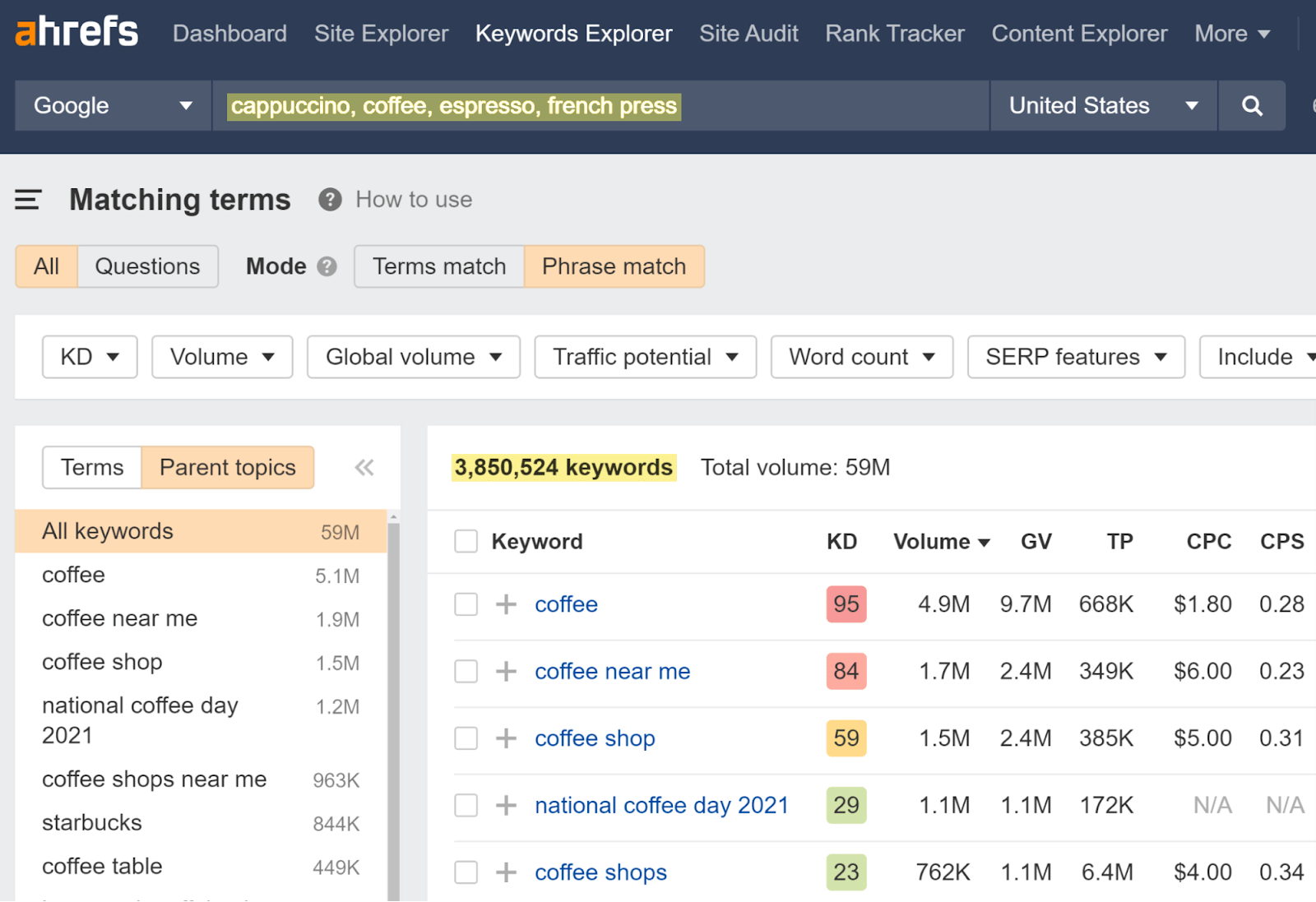Select the Terms tab in left panel
The height and width of the screenshot is (902, 1316).
click(x=92, y=468)
